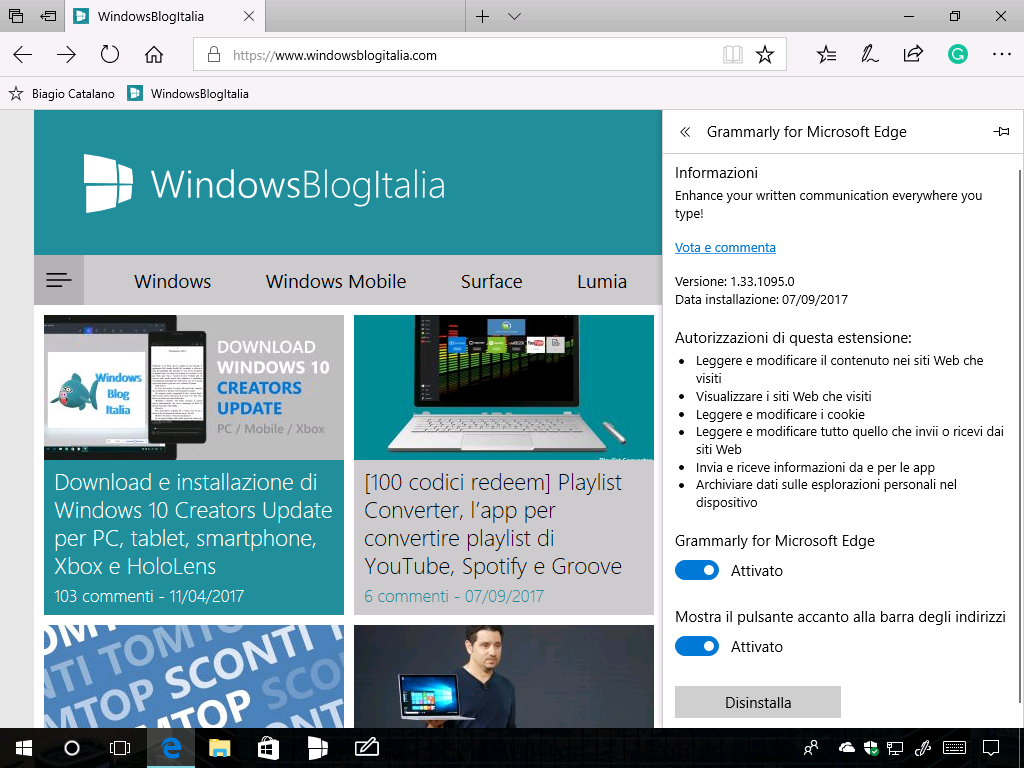Open the SCONTI article thumbnail
The height and width of the screenshot is (768, 1024).
[x=194, y=676]
